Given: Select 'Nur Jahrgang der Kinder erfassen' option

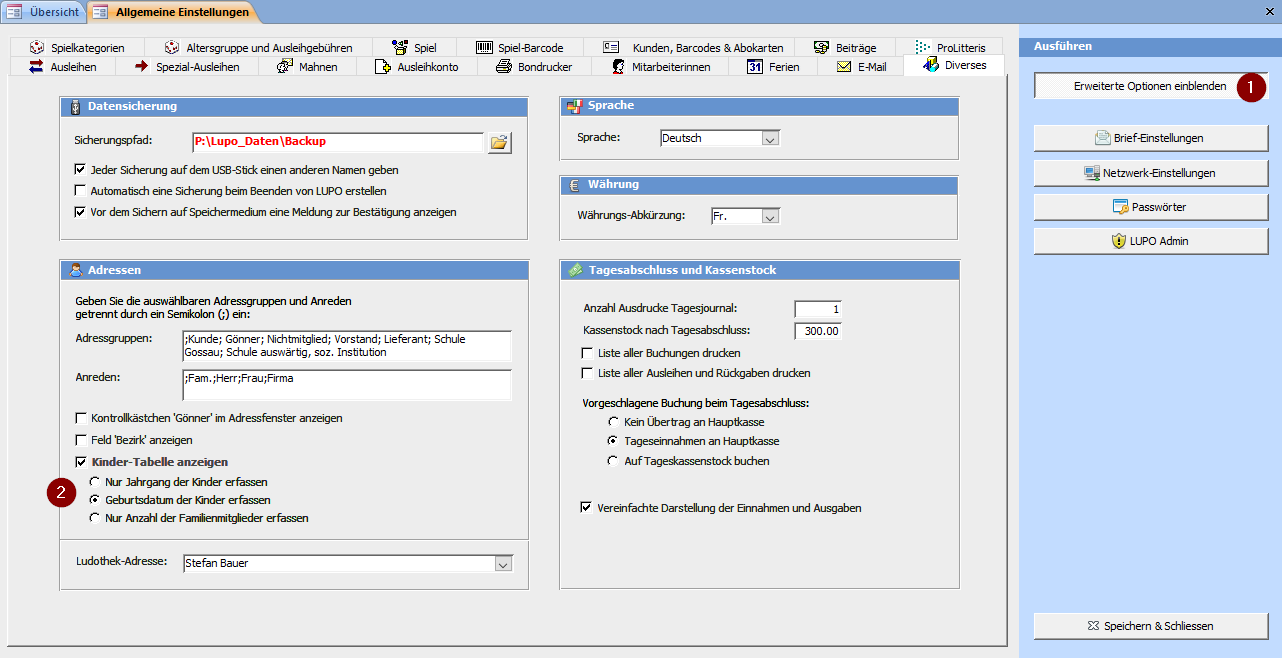Looking at the screenshot, I should coord(95,481).
